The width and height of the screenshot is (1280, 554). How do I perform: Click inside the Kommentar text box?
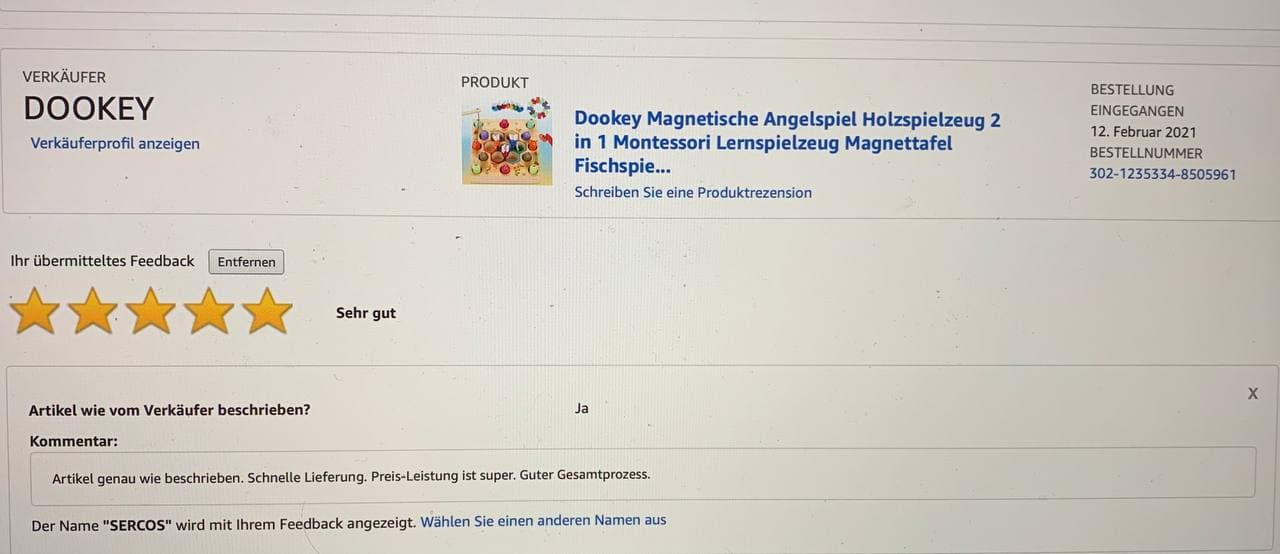[x=643, y=472]
